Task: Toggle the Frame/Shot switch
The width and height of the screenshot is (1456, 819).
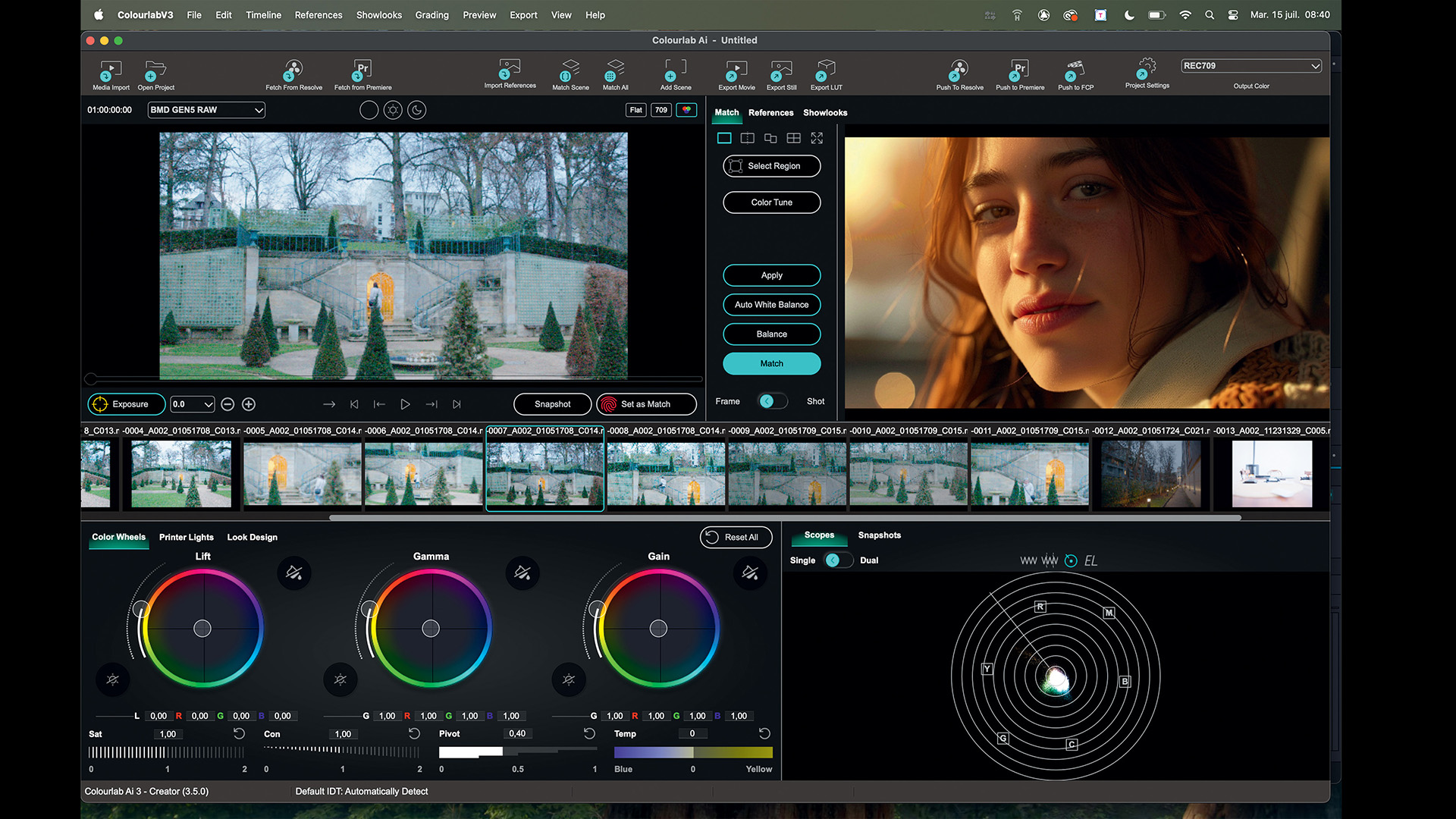Action: [772, 401]
